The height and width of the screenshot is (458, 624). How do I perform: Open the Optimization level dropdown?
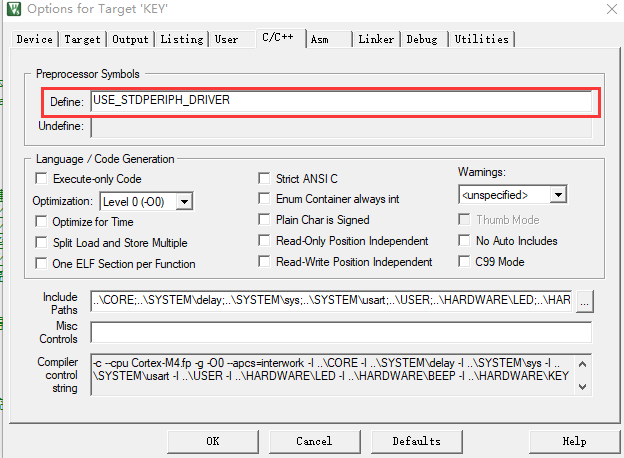pos(184,201)
